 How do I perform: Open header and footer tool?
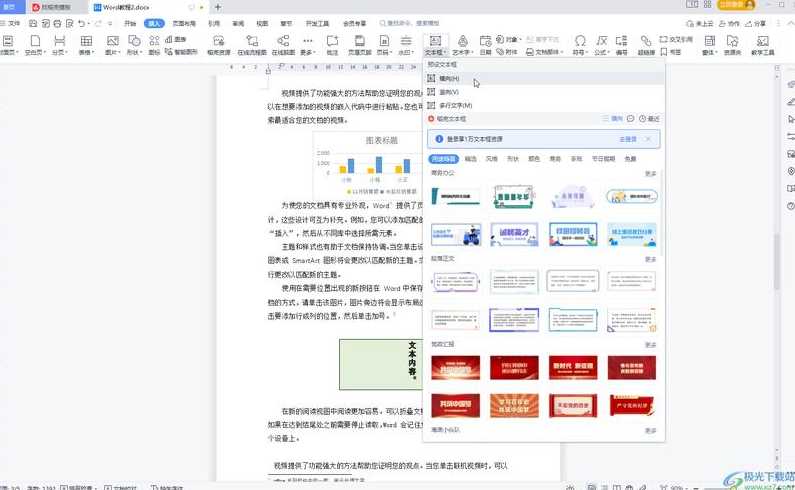359,45
